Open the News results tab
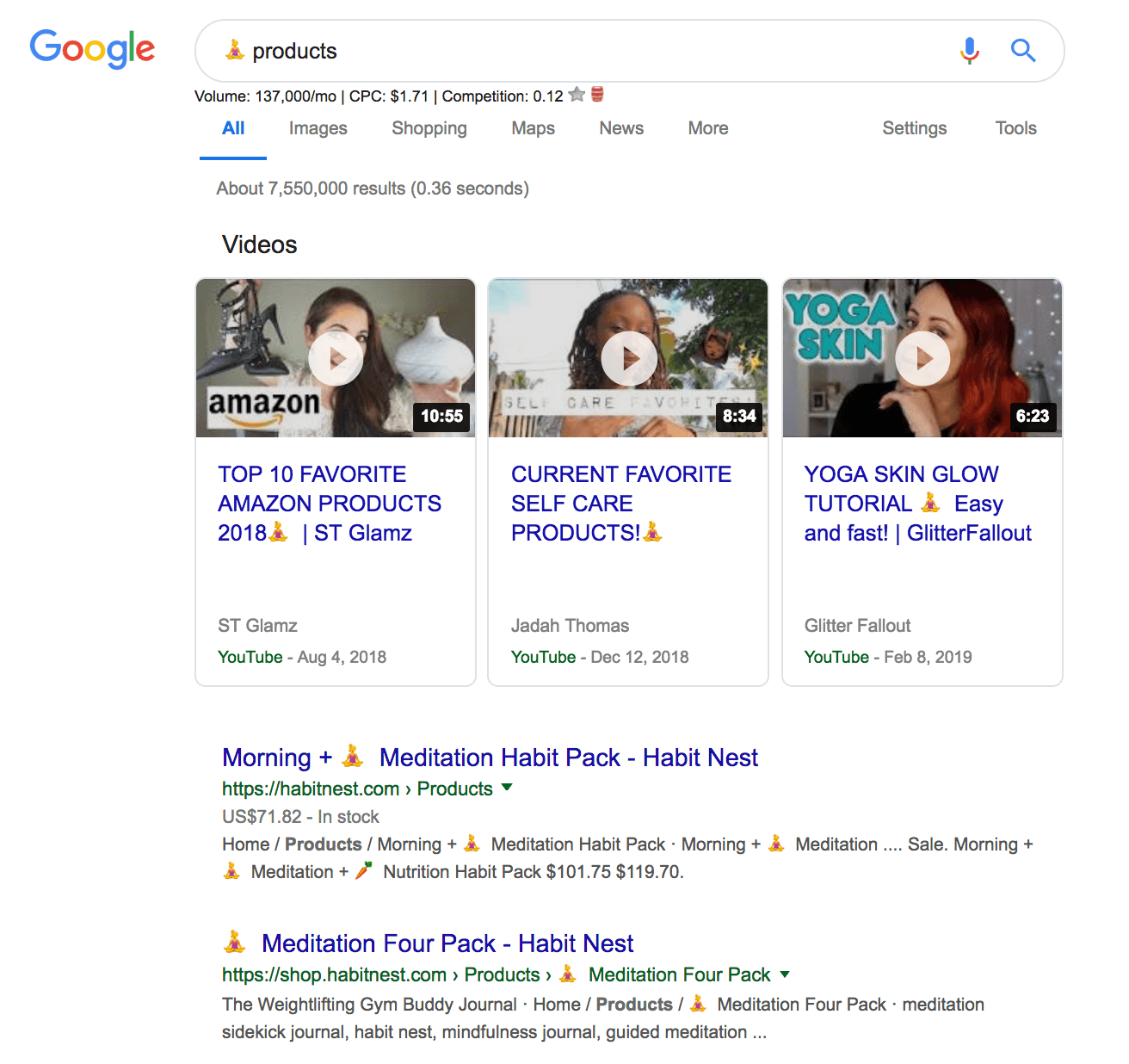Image resolution: width=1129 pixels, height=1064 pixels. (x=620, y=128)
